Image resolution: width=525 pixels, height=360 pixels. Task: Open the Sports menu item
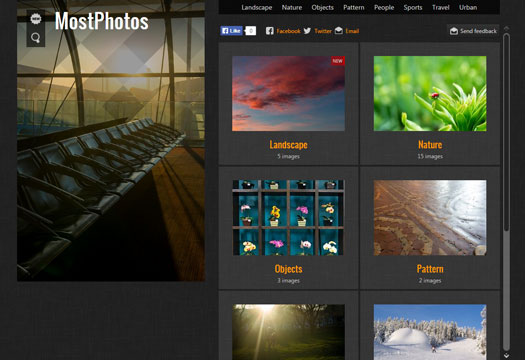click(x=412, y=7)
